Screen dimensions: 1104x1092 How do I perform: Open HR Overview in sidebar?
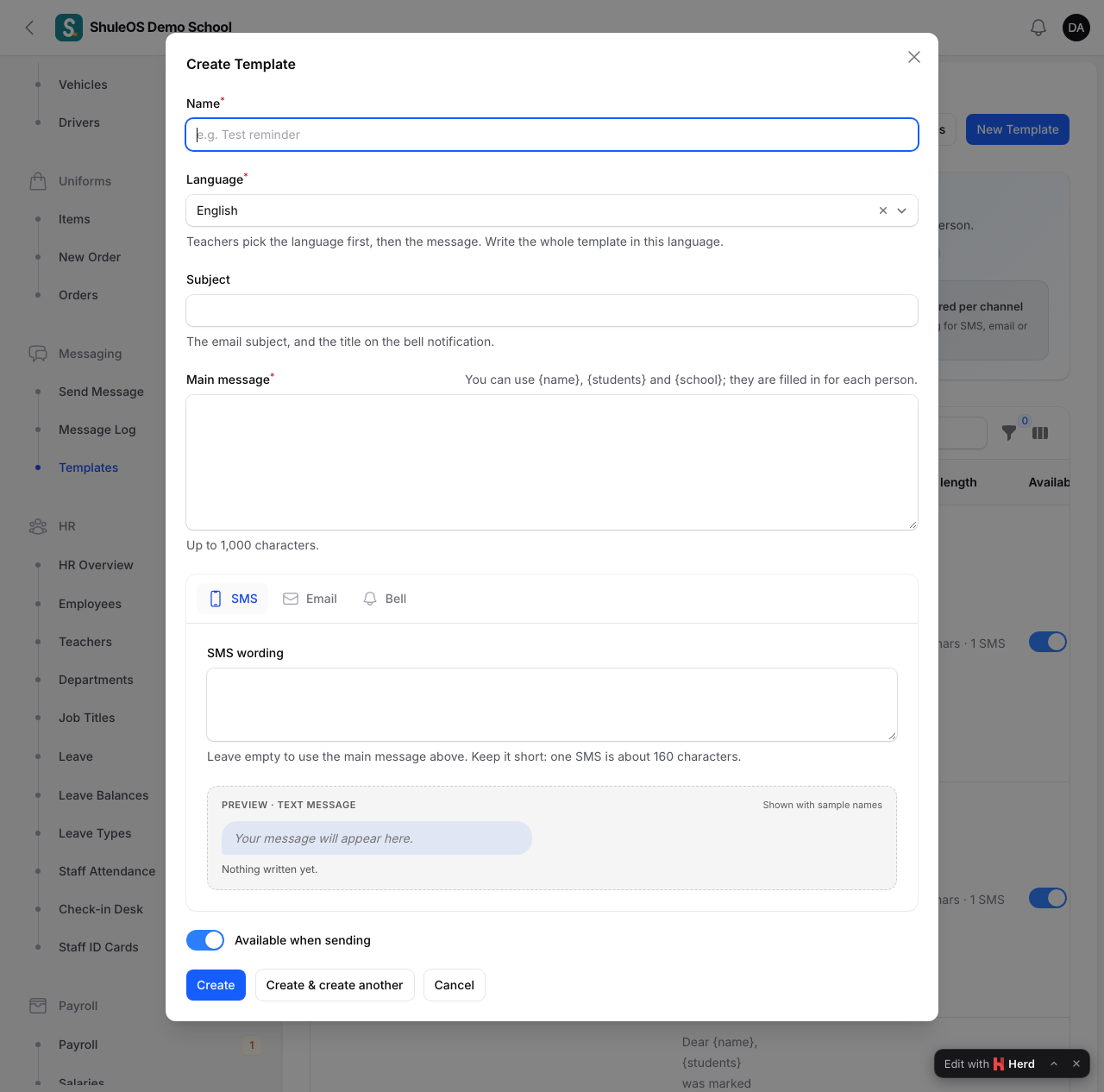pyautogui.click(x=96, y=565)
